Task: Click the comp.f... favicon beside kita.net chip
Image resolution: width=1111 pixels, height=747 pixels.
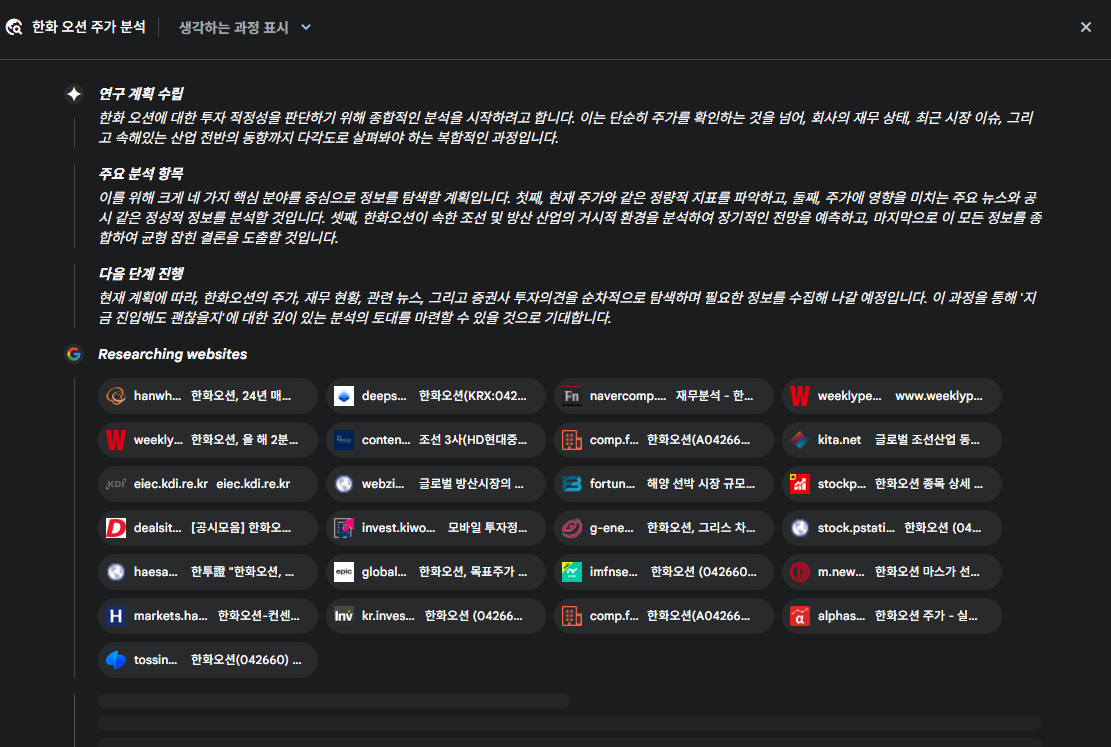Action: tap(572, 439)
